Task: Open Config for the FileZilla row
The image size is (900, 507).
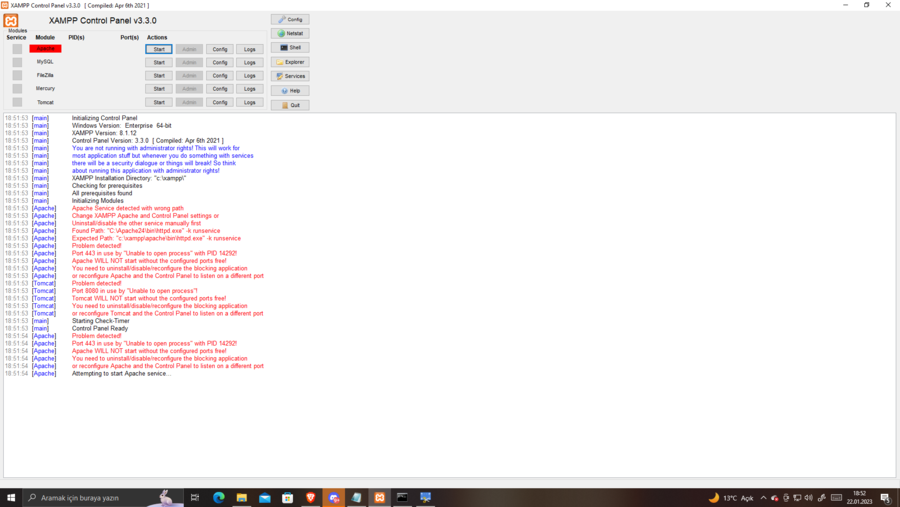Action: tap(220, 76)
